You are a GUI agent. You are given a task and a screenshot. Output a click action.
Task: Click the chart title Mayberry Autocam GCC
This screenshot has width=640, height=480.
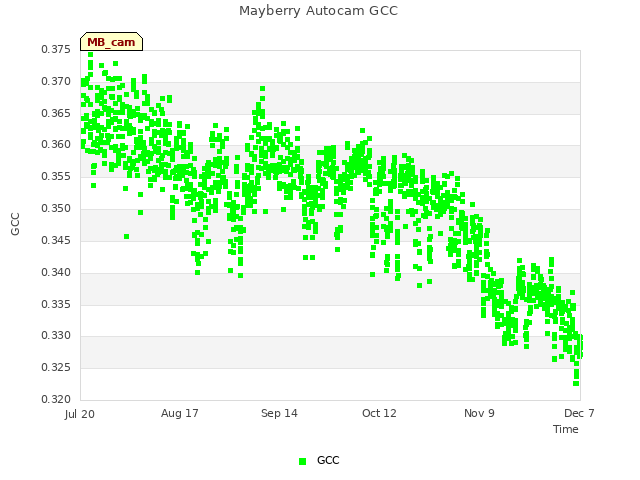[x=318, y=11]
